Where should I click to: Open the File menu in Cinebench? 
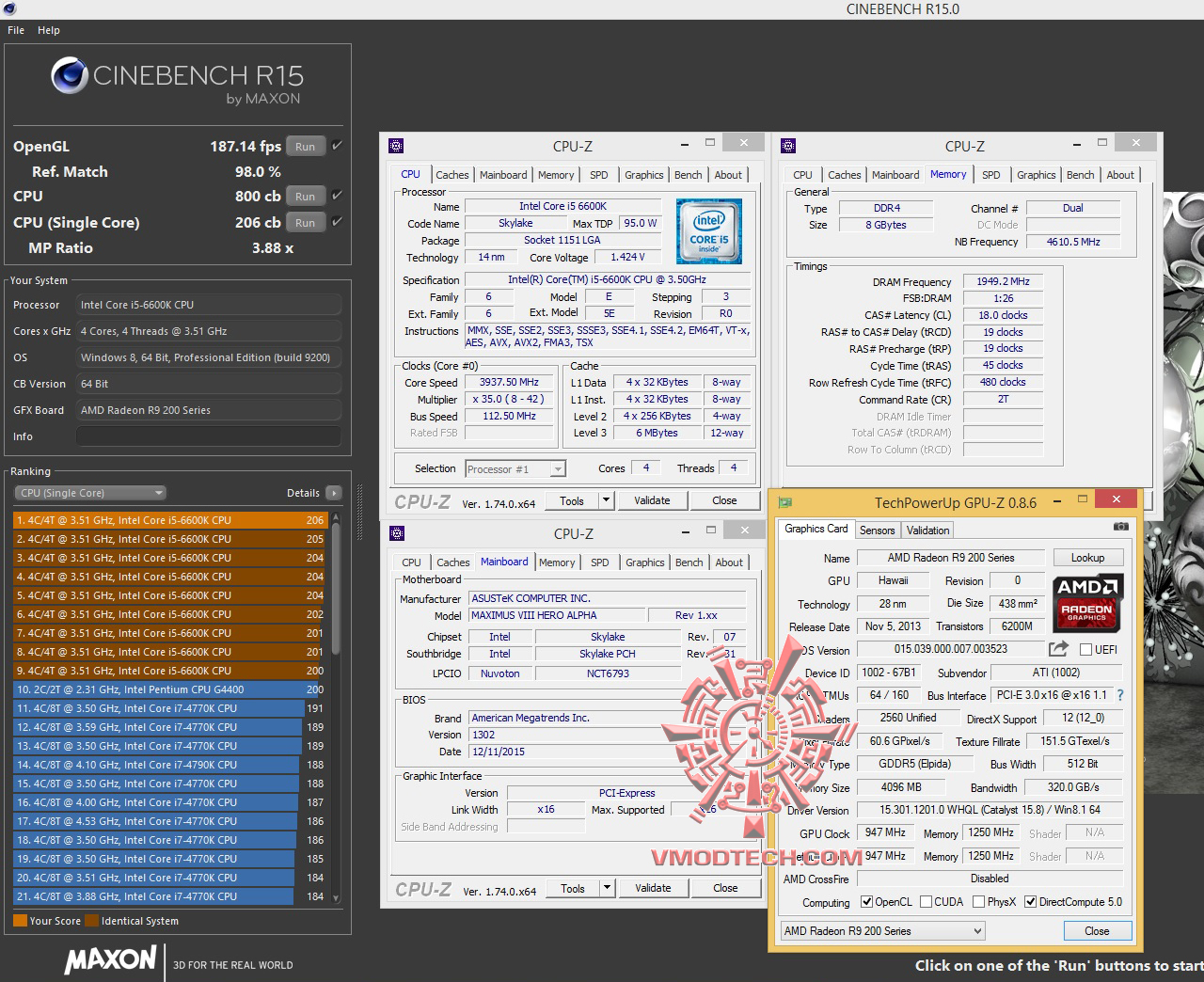[16, 30]
